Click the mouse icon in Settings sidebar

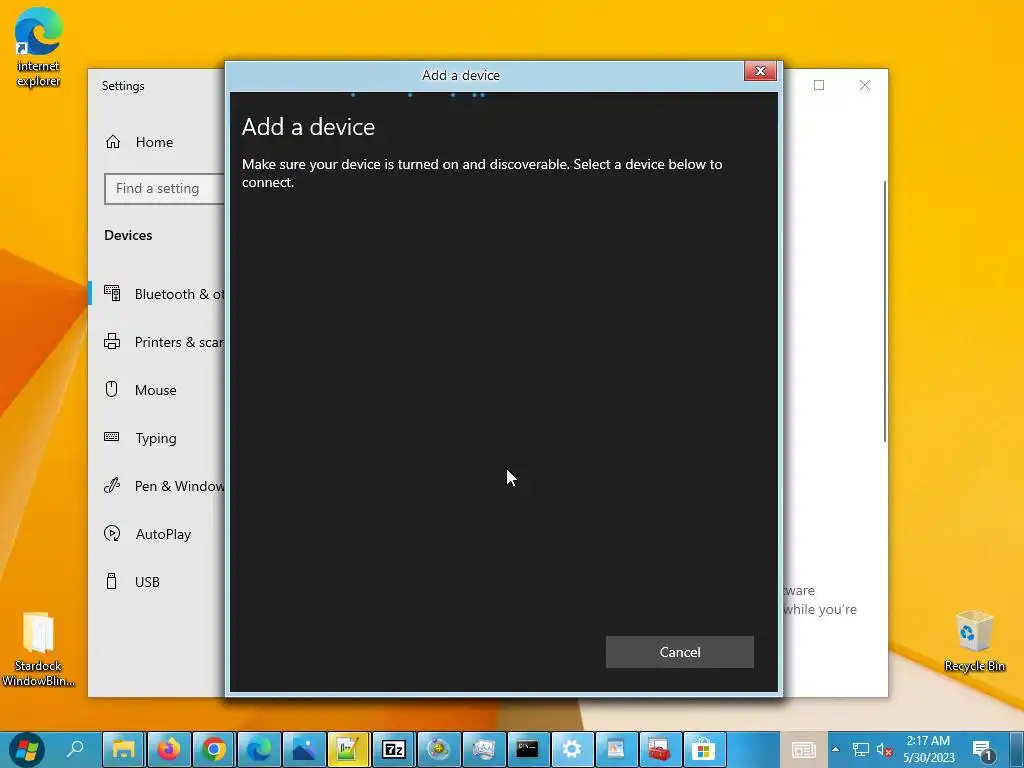[x=112, y=389]
